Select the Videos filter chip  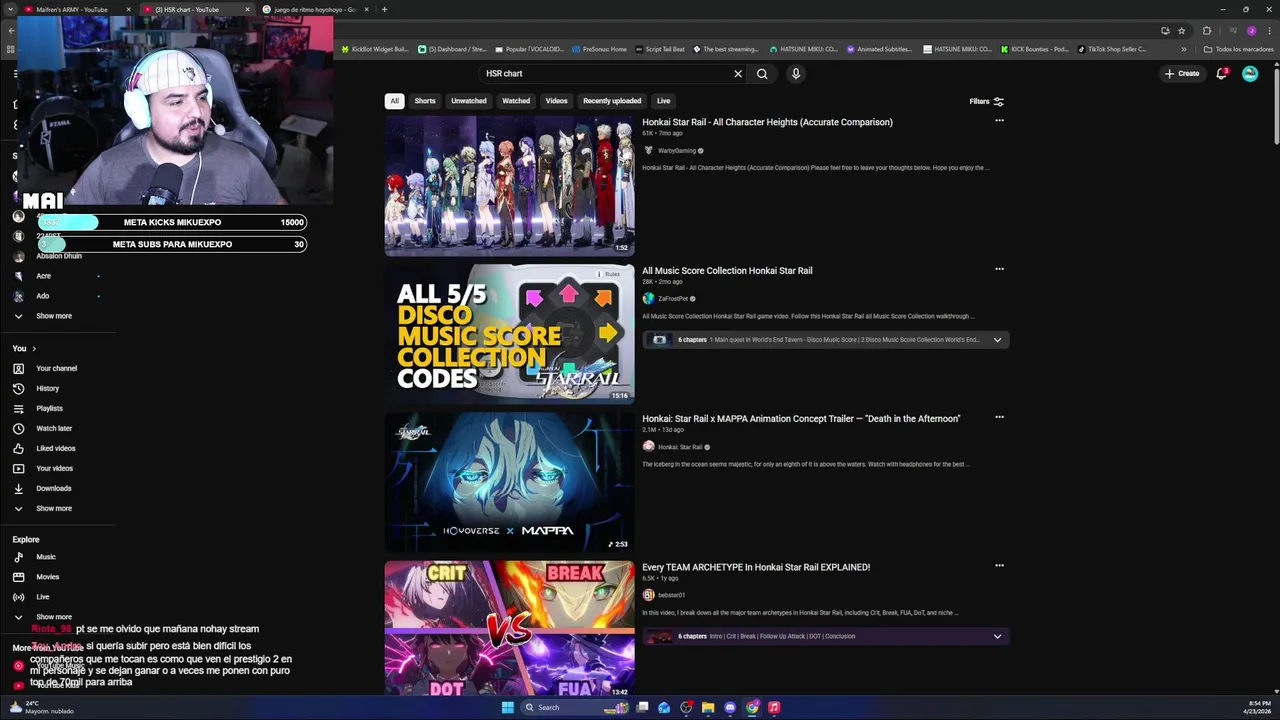[x=556, y=101]
